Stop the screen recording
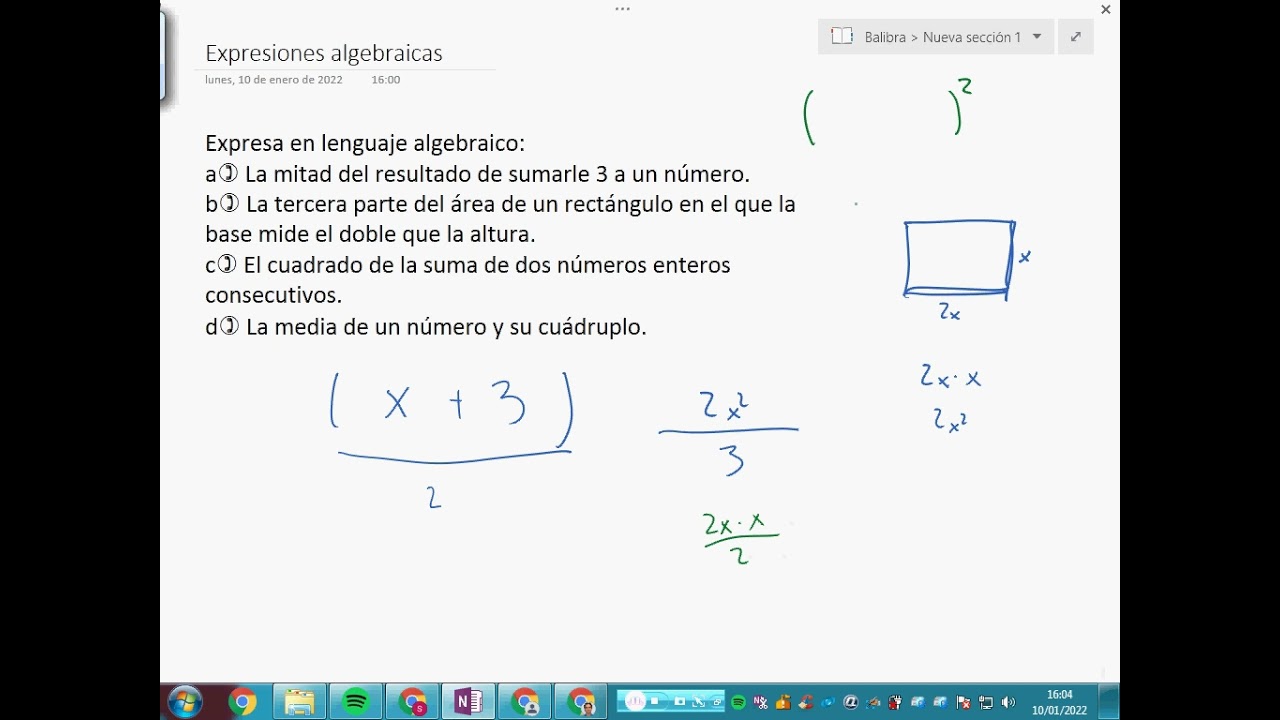Viewport: 1280px width, 720px height. pyautogui.click(x=654, y=701)
